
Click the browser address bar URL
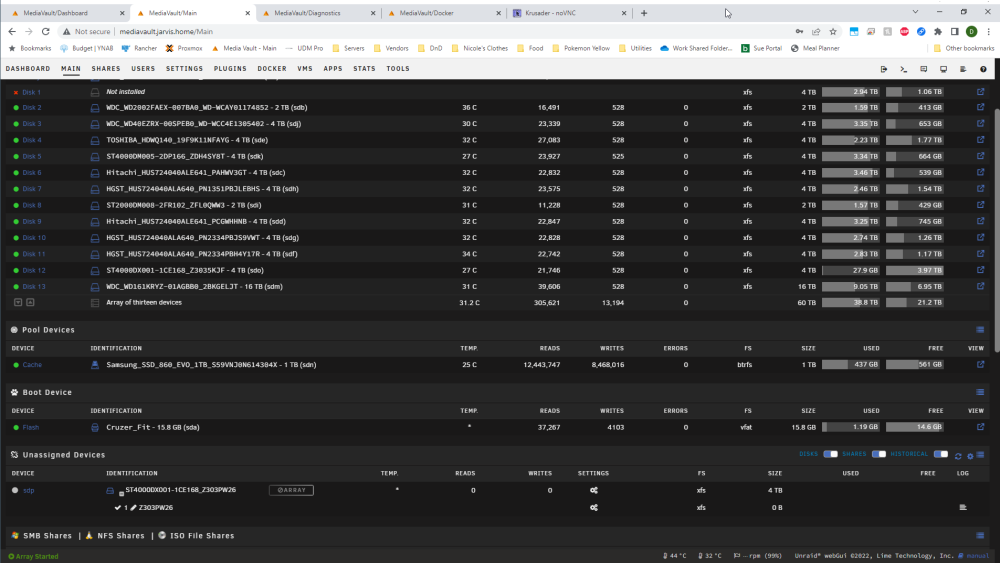166,31
